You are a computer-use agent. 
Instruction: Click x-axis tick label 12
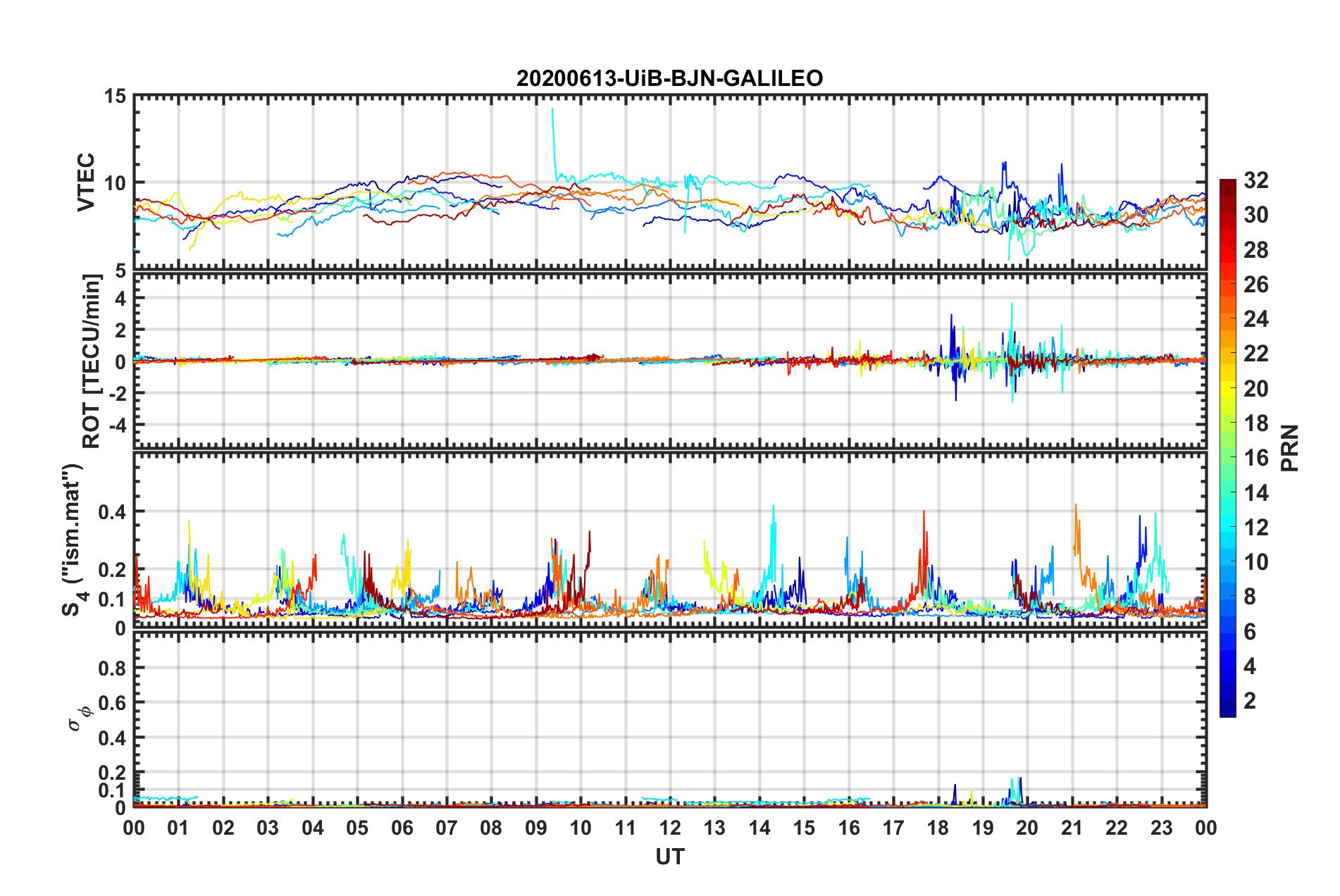[x=670, y=828]
